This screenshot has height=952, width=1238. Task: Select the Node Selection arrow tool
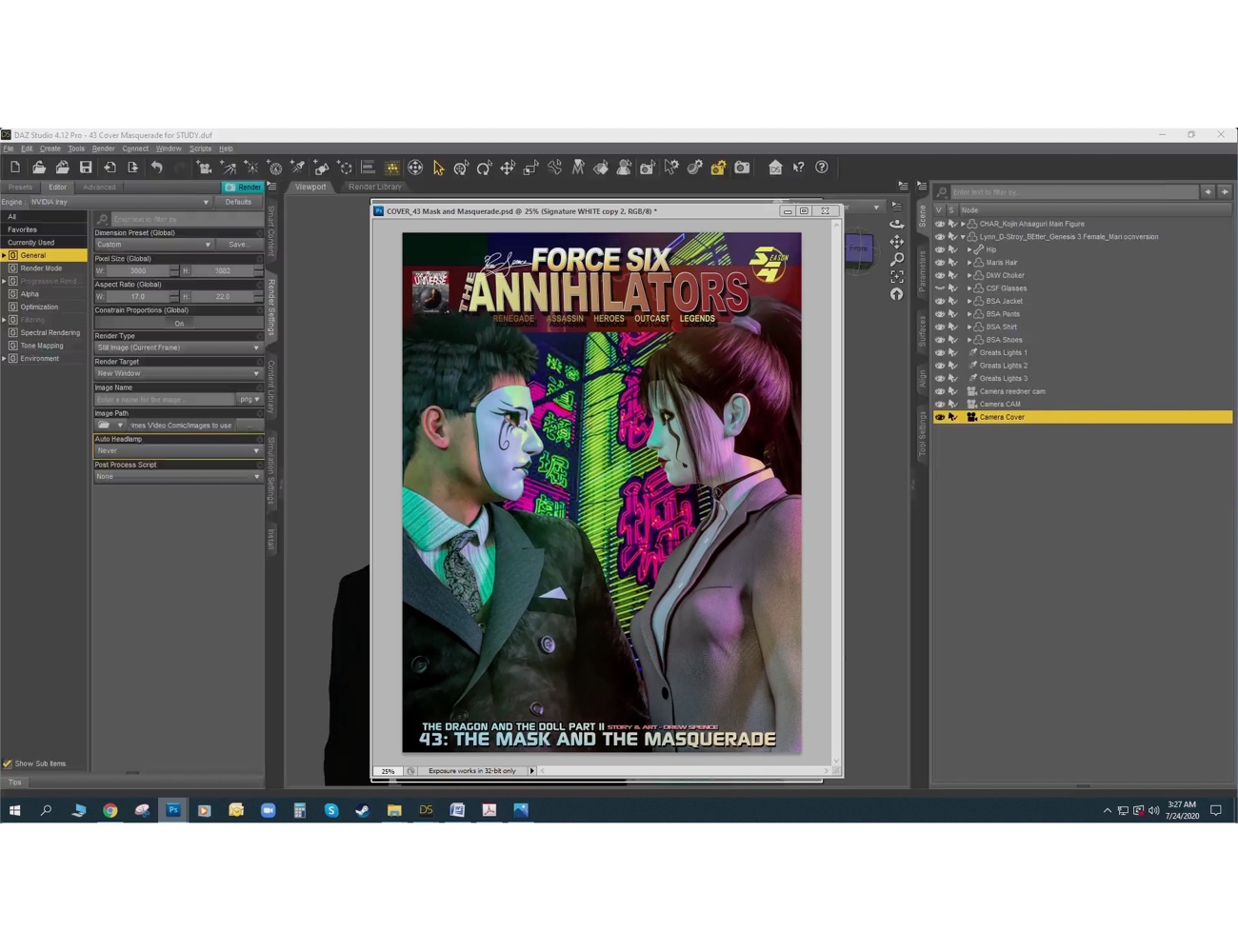click(438, 168)
